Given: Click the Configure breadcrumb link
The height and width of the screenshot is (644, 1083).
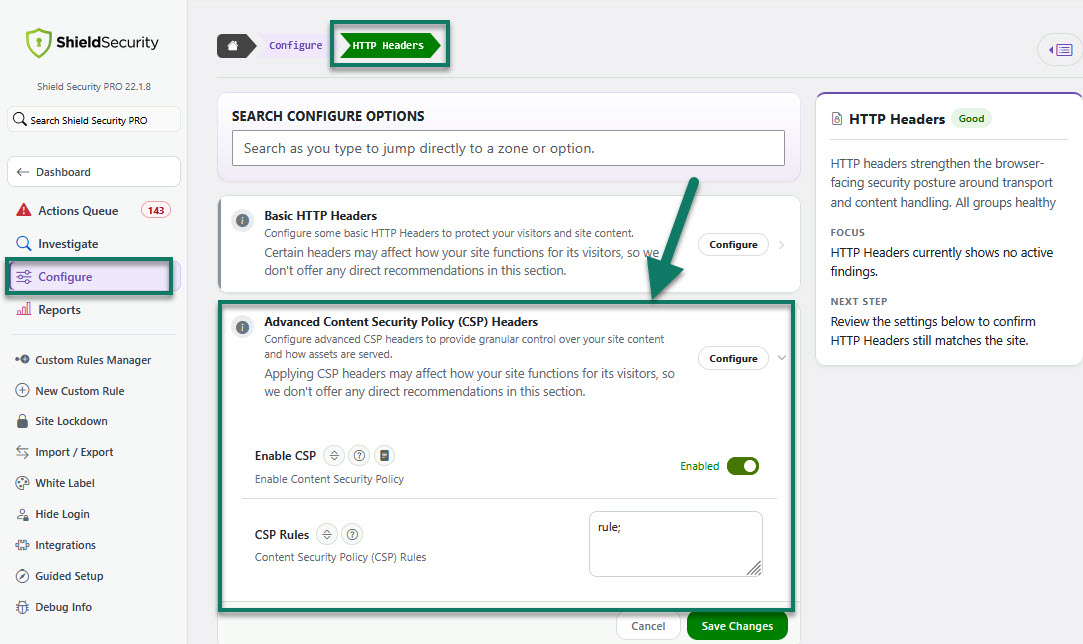Looking at the screenshot, I should pyautogui.click(x=296, y=46).
